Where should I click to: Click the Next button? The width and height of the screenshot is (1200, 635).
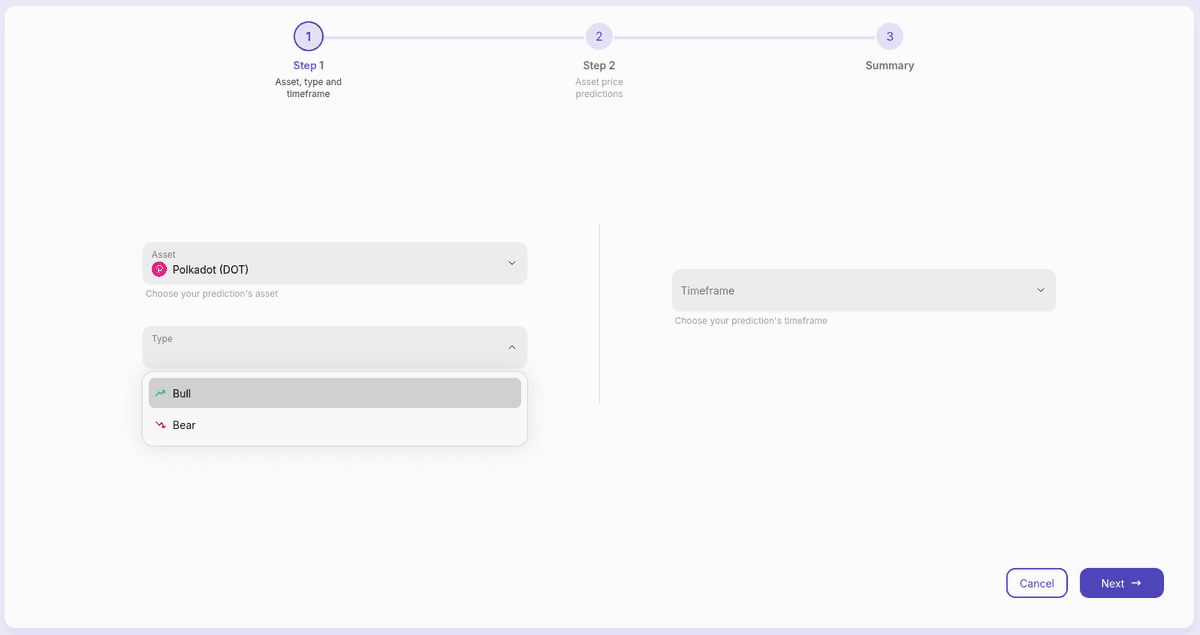(x=1122, y=583)
